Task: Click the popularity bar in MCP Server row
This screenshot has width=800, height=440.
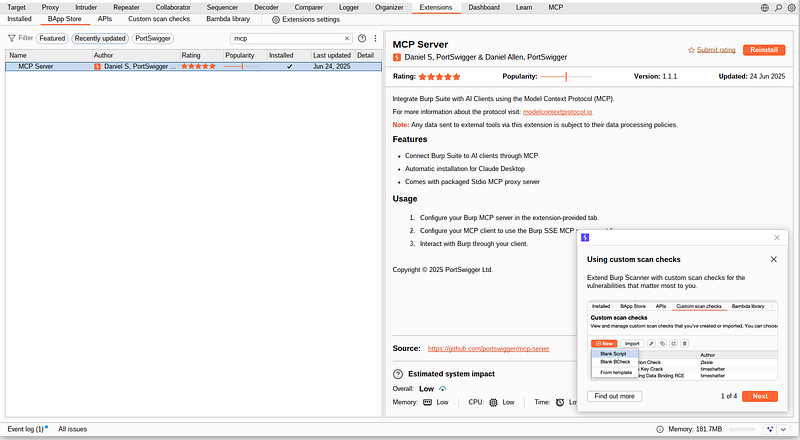Action: [241, 66]
